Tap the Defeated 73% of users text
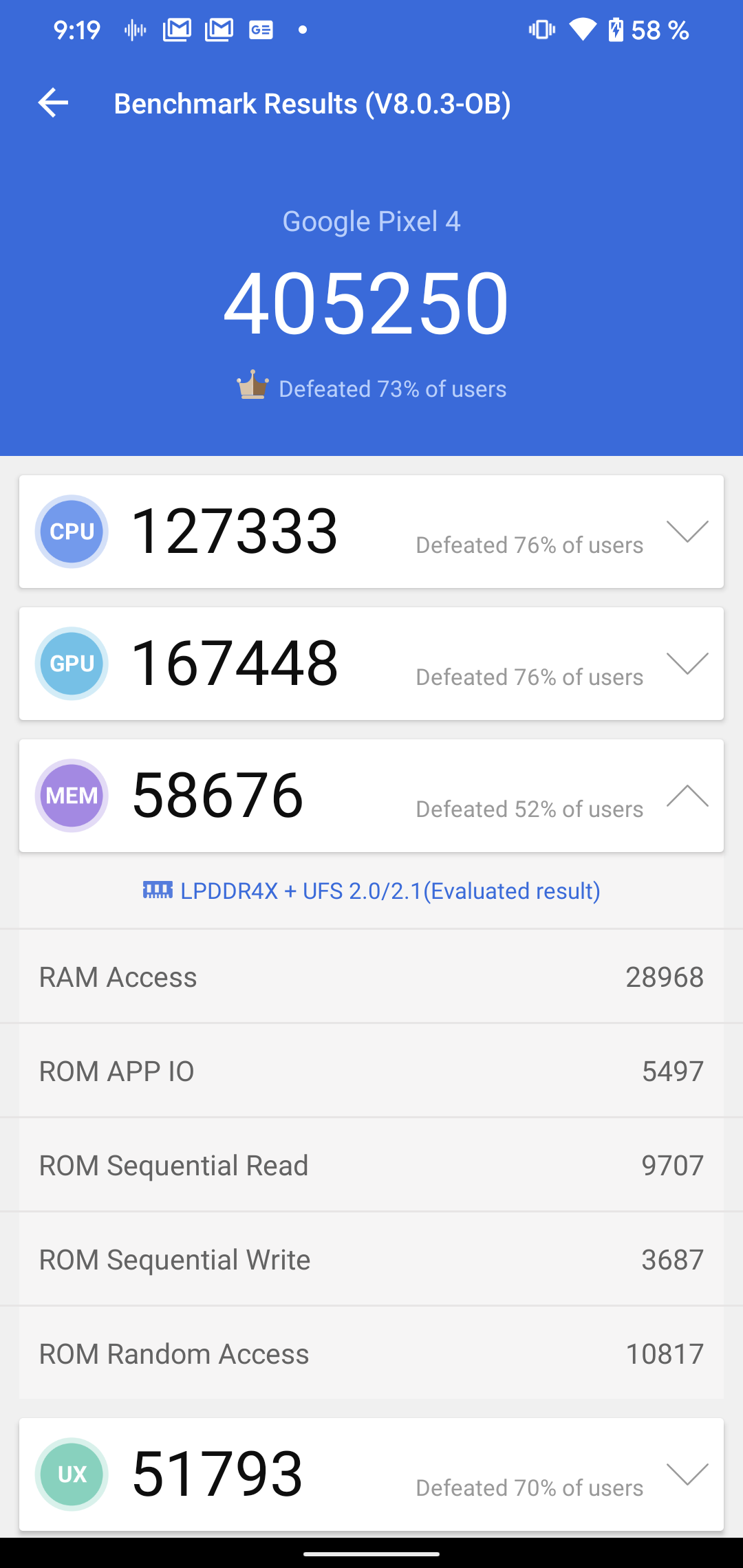 tap(392, 389)
